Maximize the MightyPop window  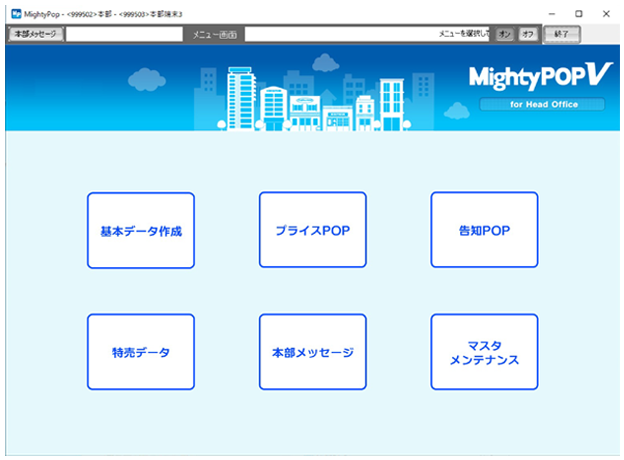(x=578, y=13)
